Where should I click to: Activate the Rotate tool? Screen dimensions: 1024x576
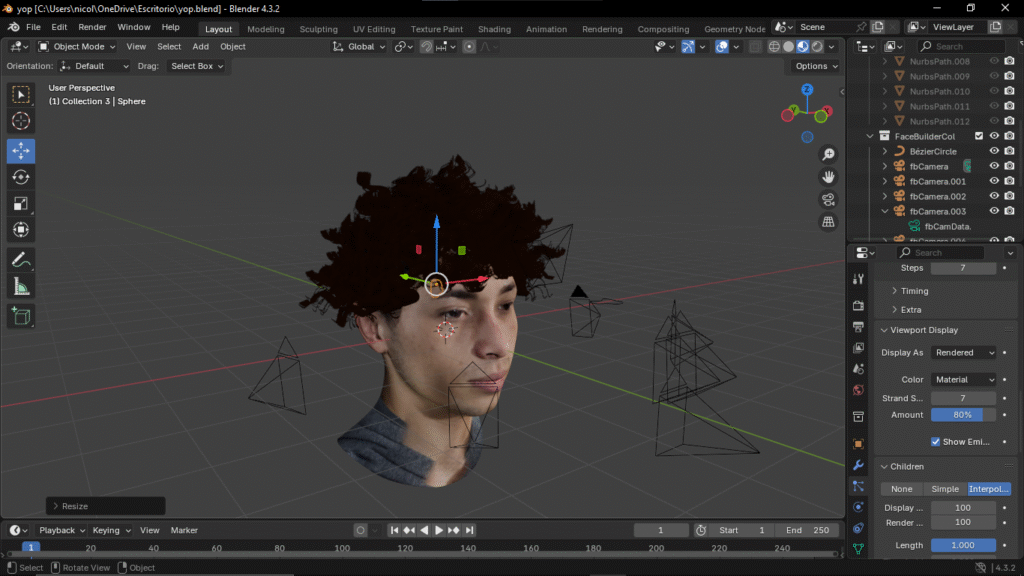tap(21, 177)
